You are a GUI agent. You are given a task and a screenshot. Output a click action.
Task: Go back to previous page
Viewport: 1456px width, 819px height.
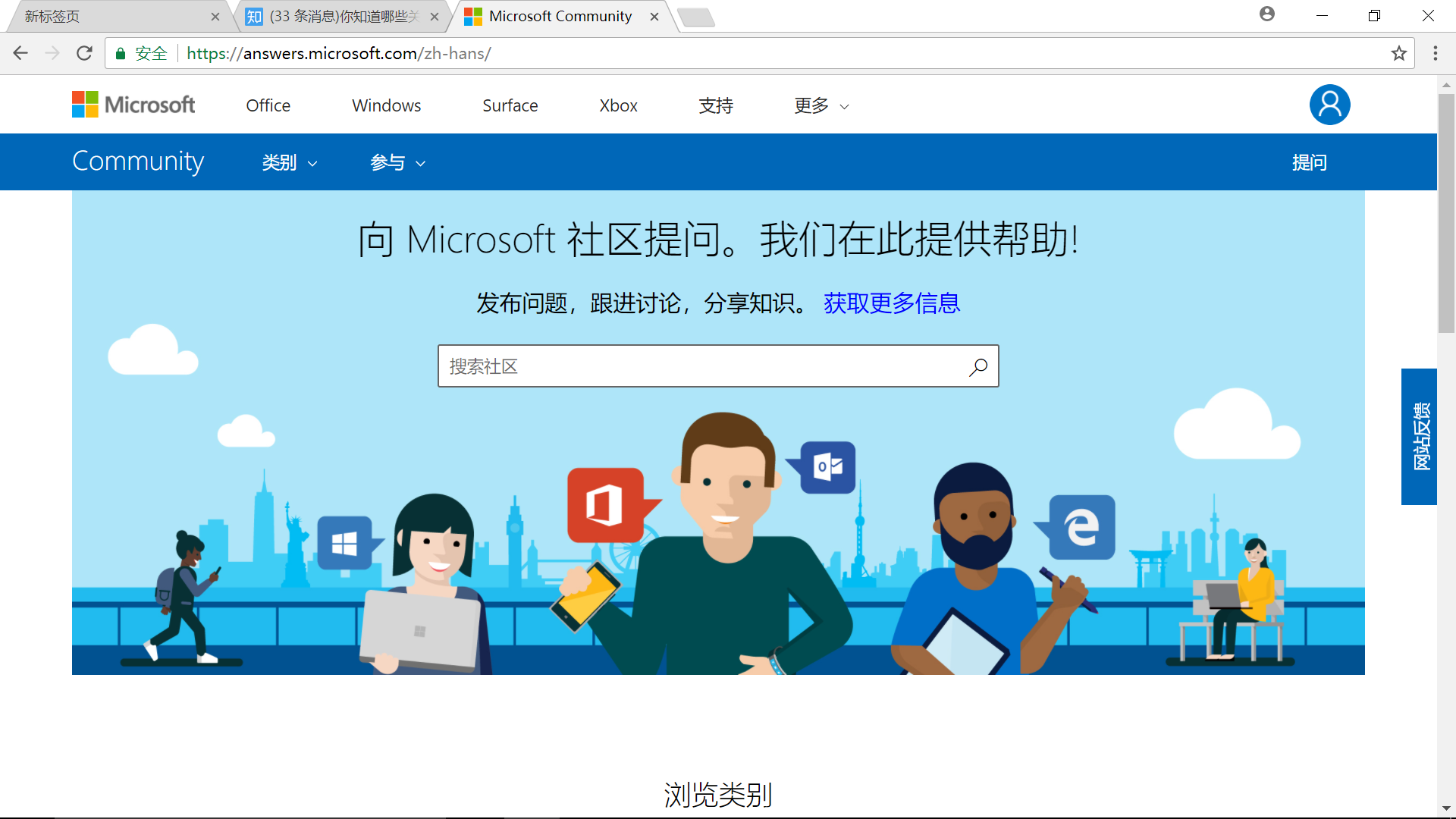pyautogui.click(x=20, y=53)
